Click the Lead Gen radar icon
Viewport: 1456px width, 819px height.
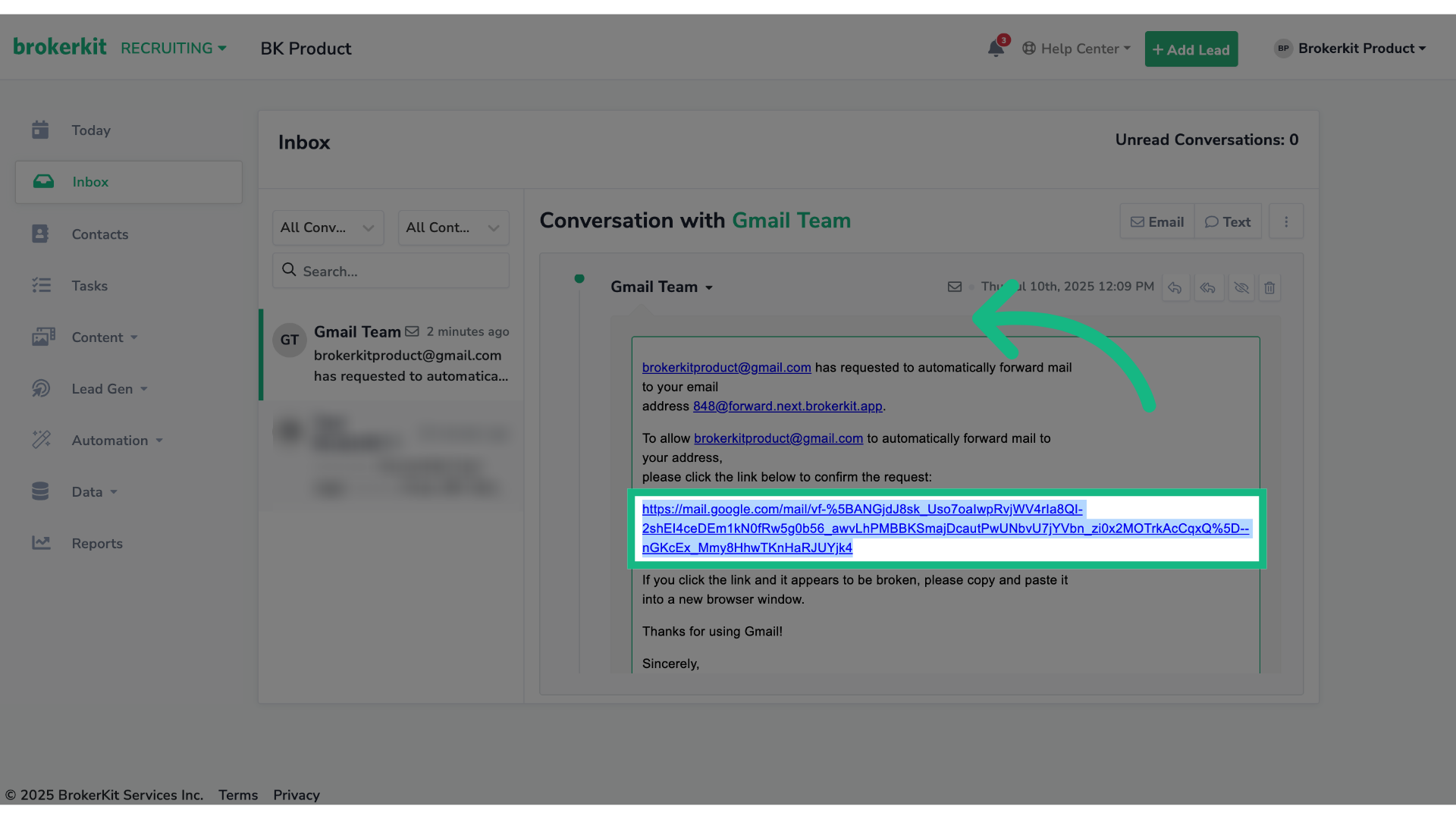coord(41,388)
